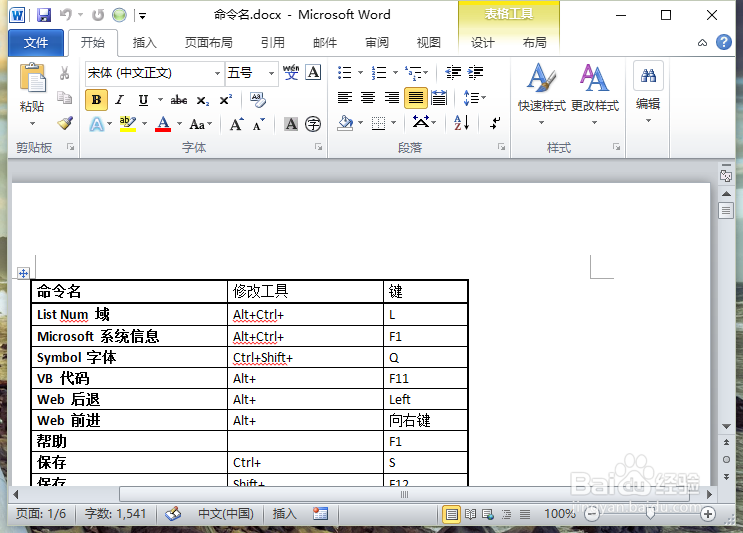Switch to the 引用 References tab
The image size is (743, 533).
(272, 43)
